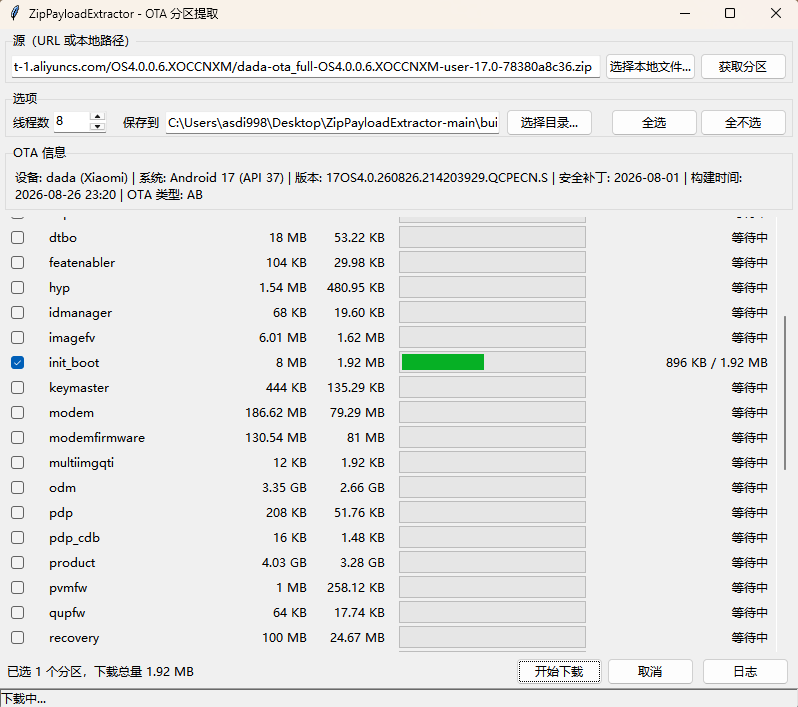Screen dimensions: 798x707
Task: Click the partition list vertical scrollbar
Action: pos(785,392)
